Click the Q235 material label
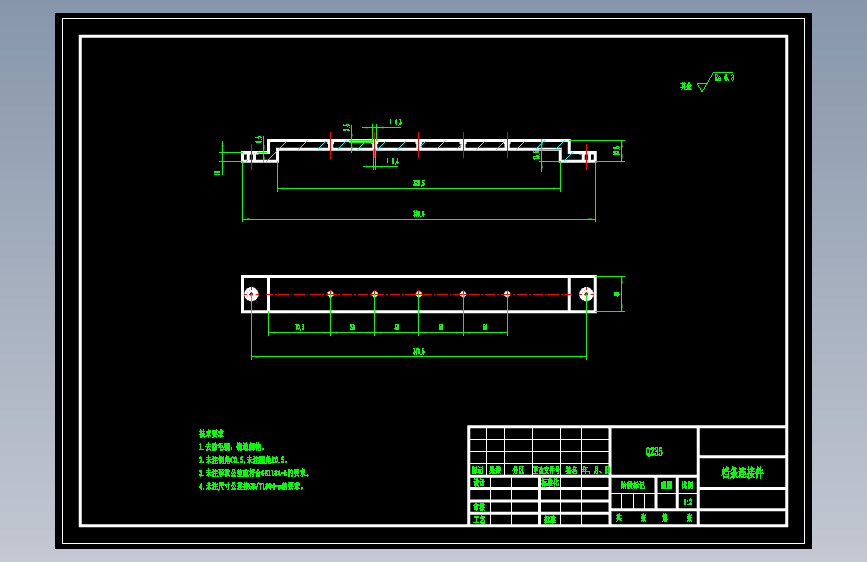Image resolution: width=867 pixels, height=562 pixels. pyautogui.click(x=654, y=451)
